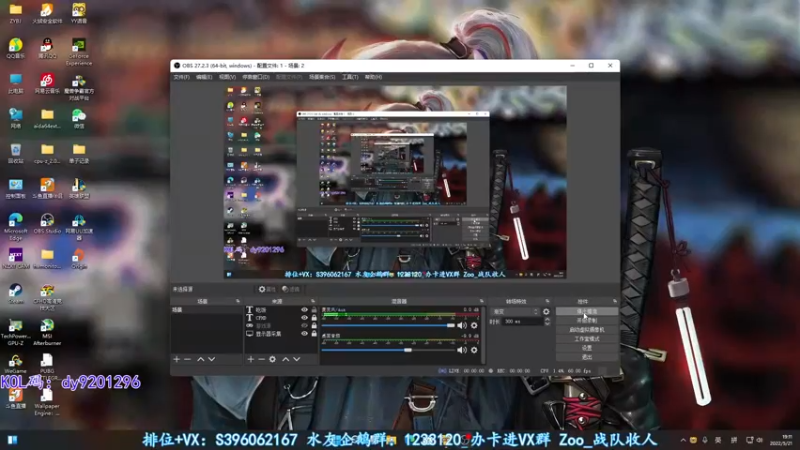Screen dimensions: 800x450
Task: Pop out the 来源 dock with its header icon
Action: (x=313, y=302)
